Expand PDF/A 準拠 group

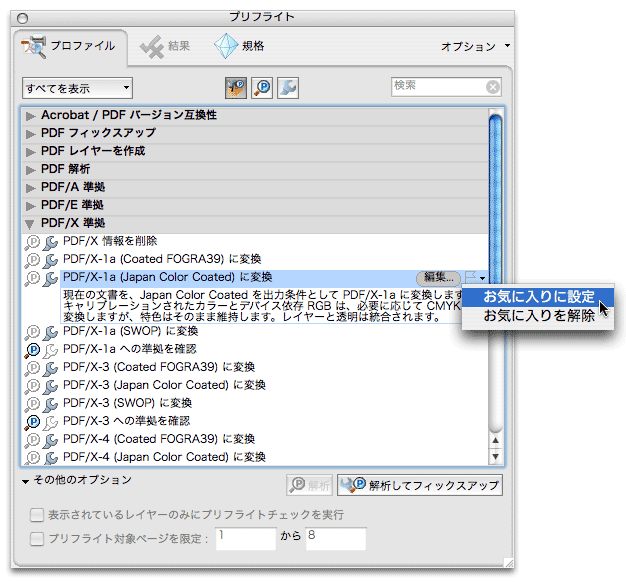coord(30,188)
